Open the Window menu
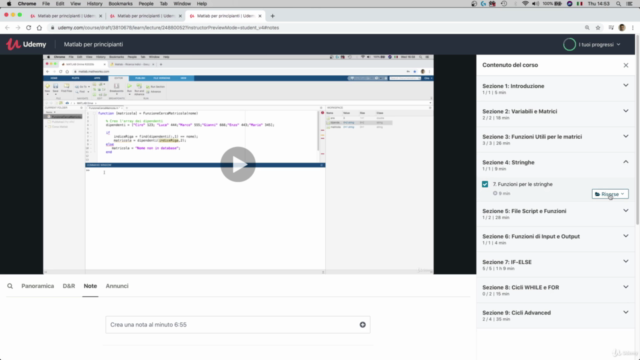The height and width of the screenshot is (360, 640). pos(182,4)
